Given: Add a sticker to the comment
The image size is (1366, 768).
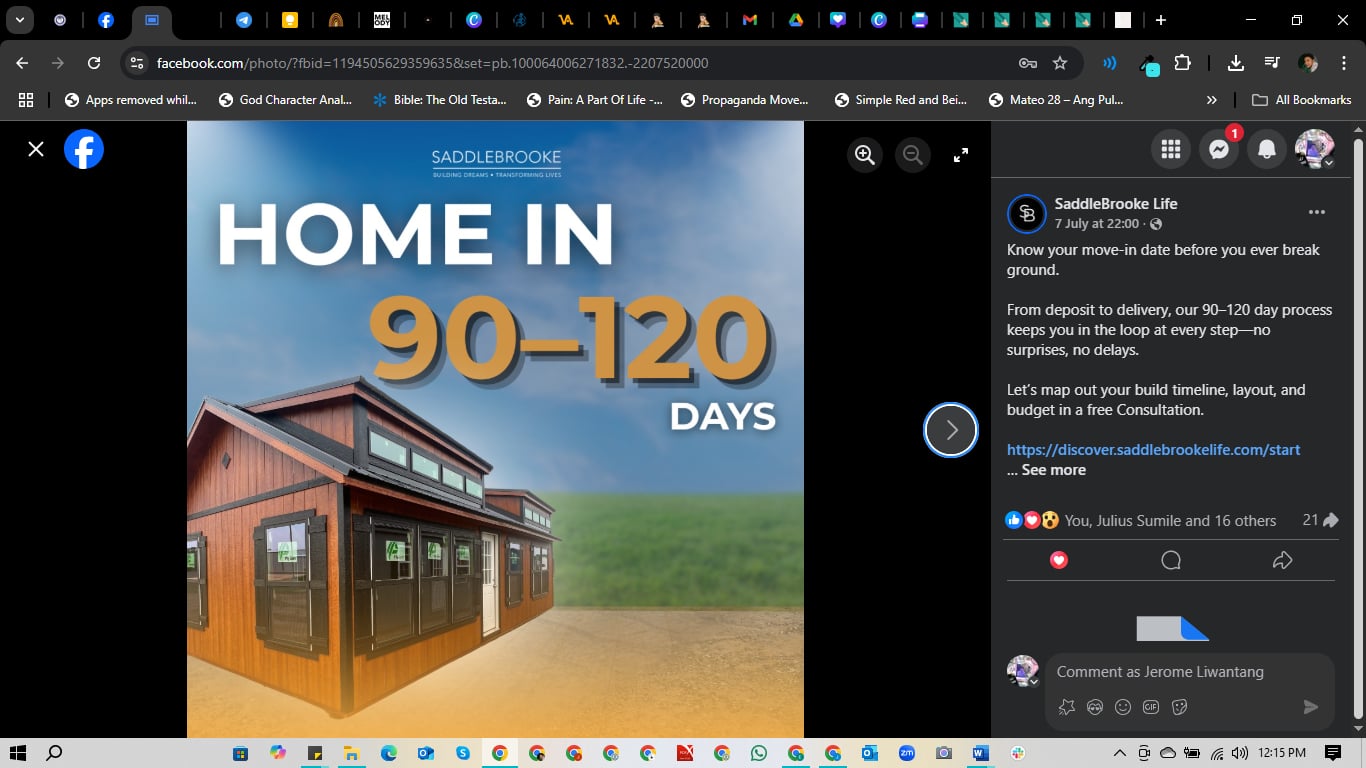Looking at the screenshot, I should 1179,707.
